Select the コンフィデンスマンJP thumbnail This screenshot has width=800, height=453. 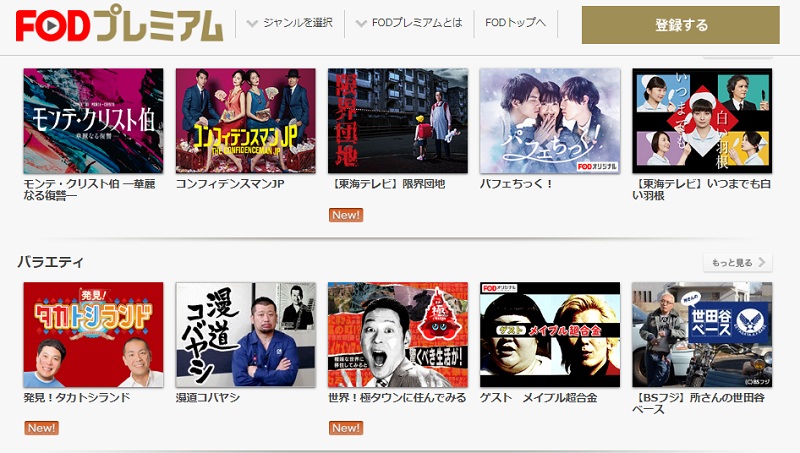click(x=245, y=121)
